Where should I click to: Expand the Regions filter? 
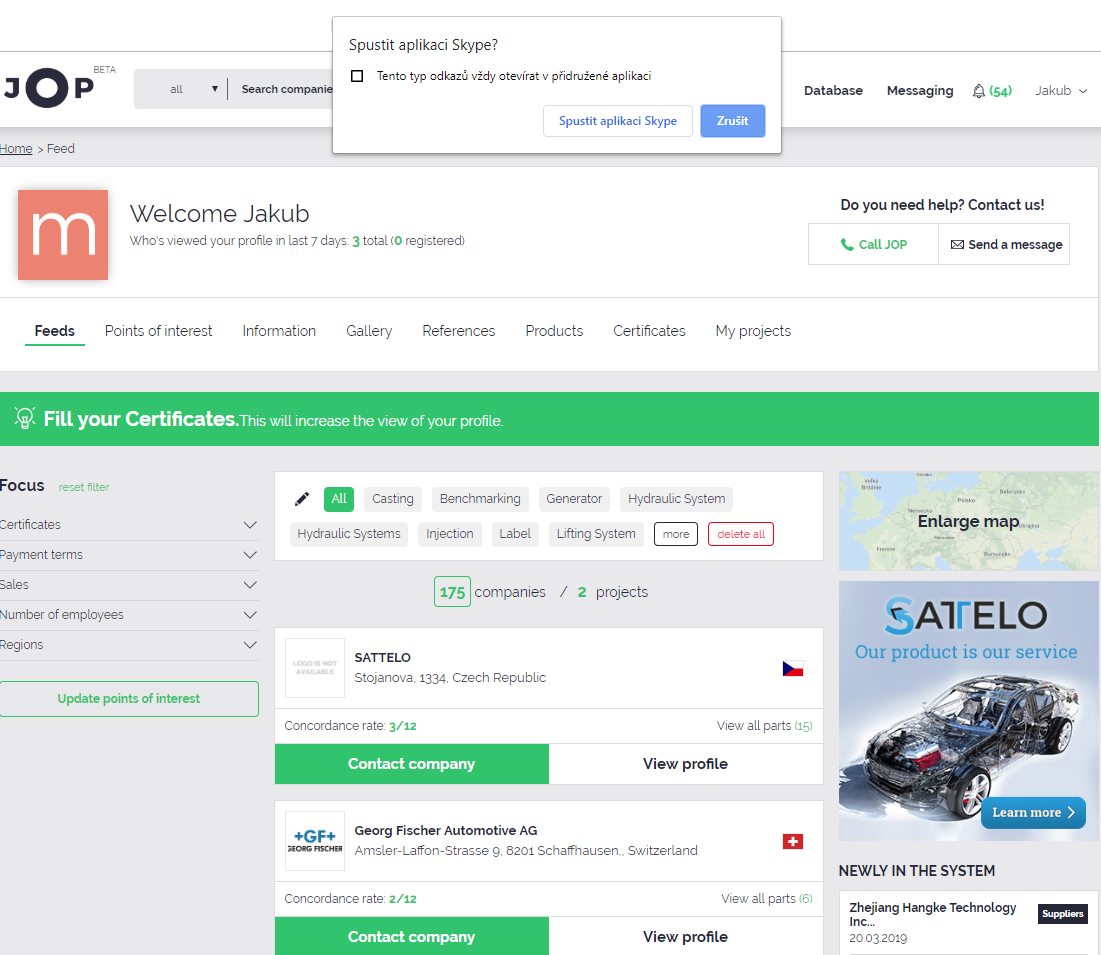pos(129,645)
